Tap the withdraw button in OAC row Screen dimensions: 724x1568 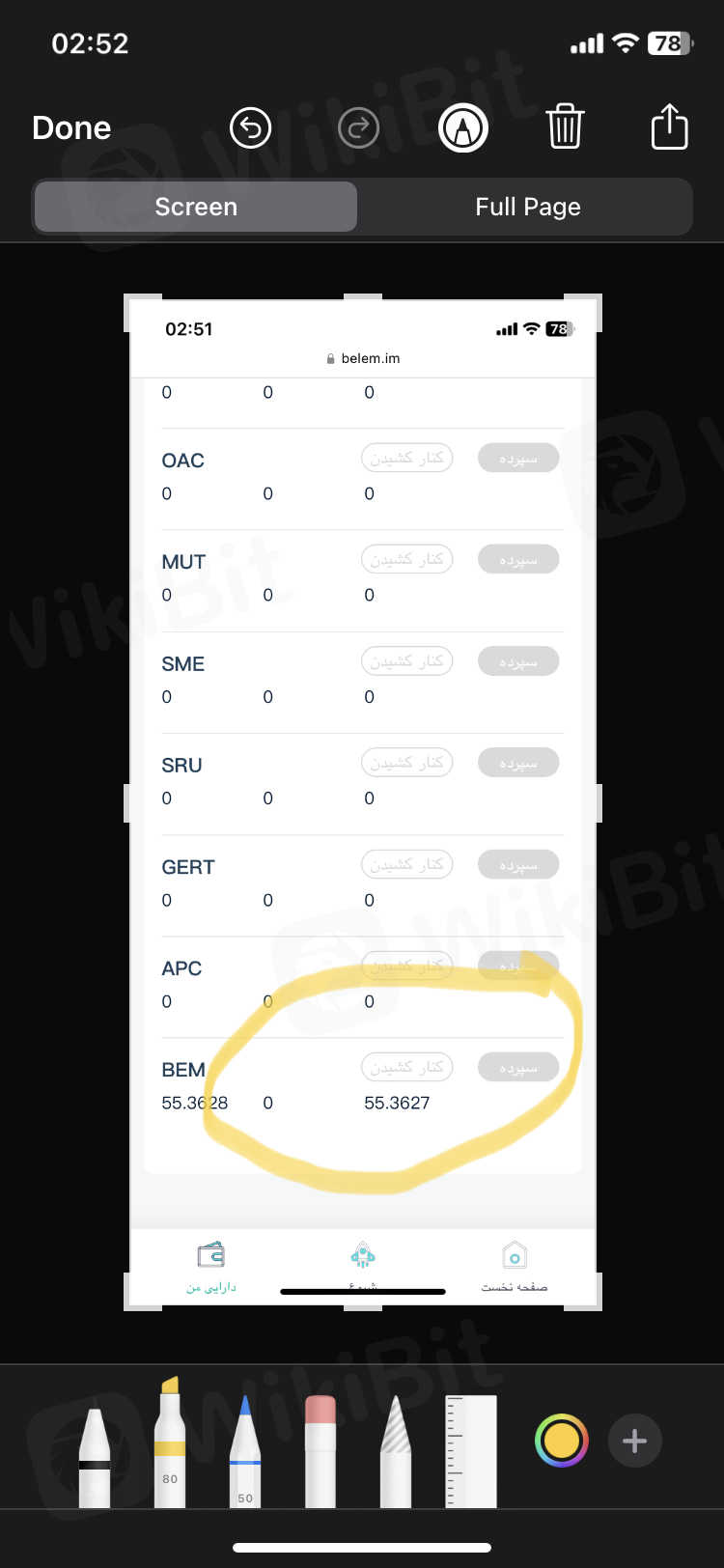[406, 458]
